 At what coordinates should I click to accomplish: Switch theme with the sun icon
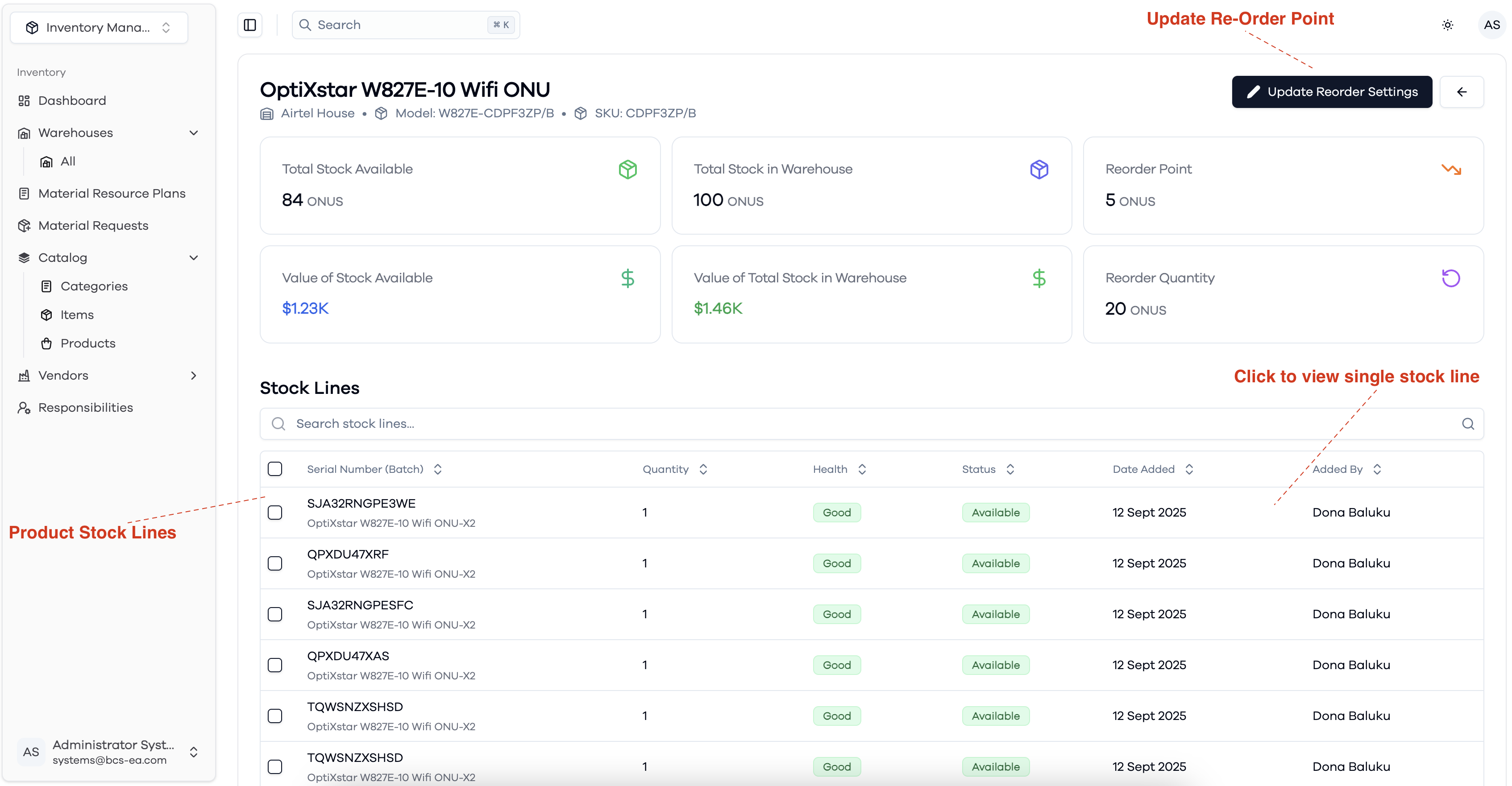pyautogui.click(x=1447, y=25)
